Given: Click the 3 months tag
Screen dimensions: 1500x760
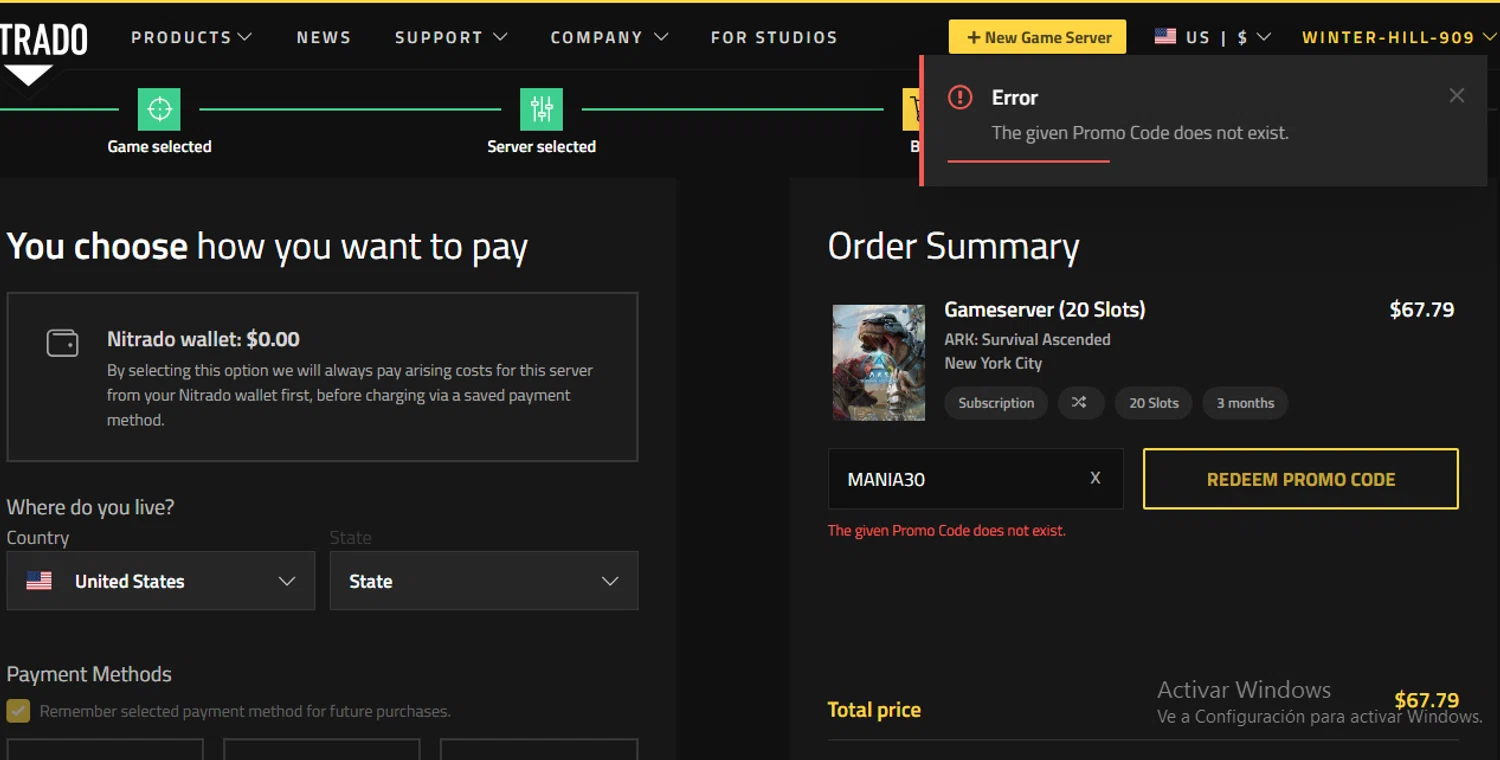Looking at the screenshot, I should point(1245,403).
